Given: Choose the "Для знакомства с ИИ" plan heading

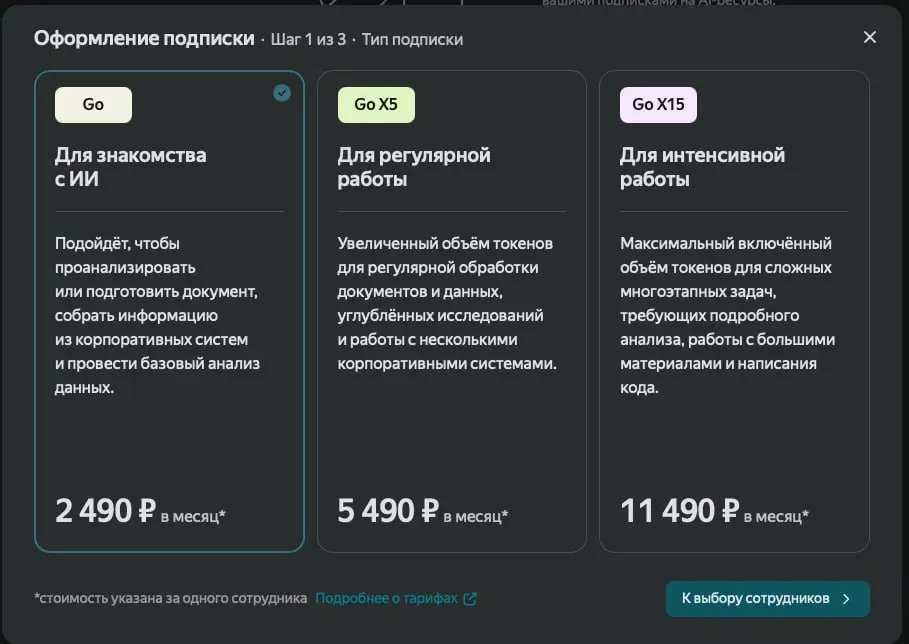Looking at the screenshot, I should 130,167.
